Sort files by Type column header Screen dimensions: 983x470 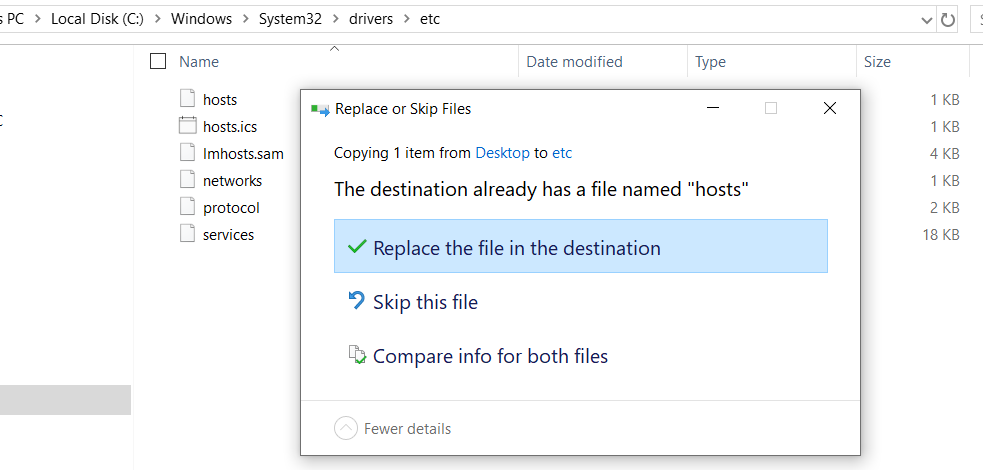(710, 62)
